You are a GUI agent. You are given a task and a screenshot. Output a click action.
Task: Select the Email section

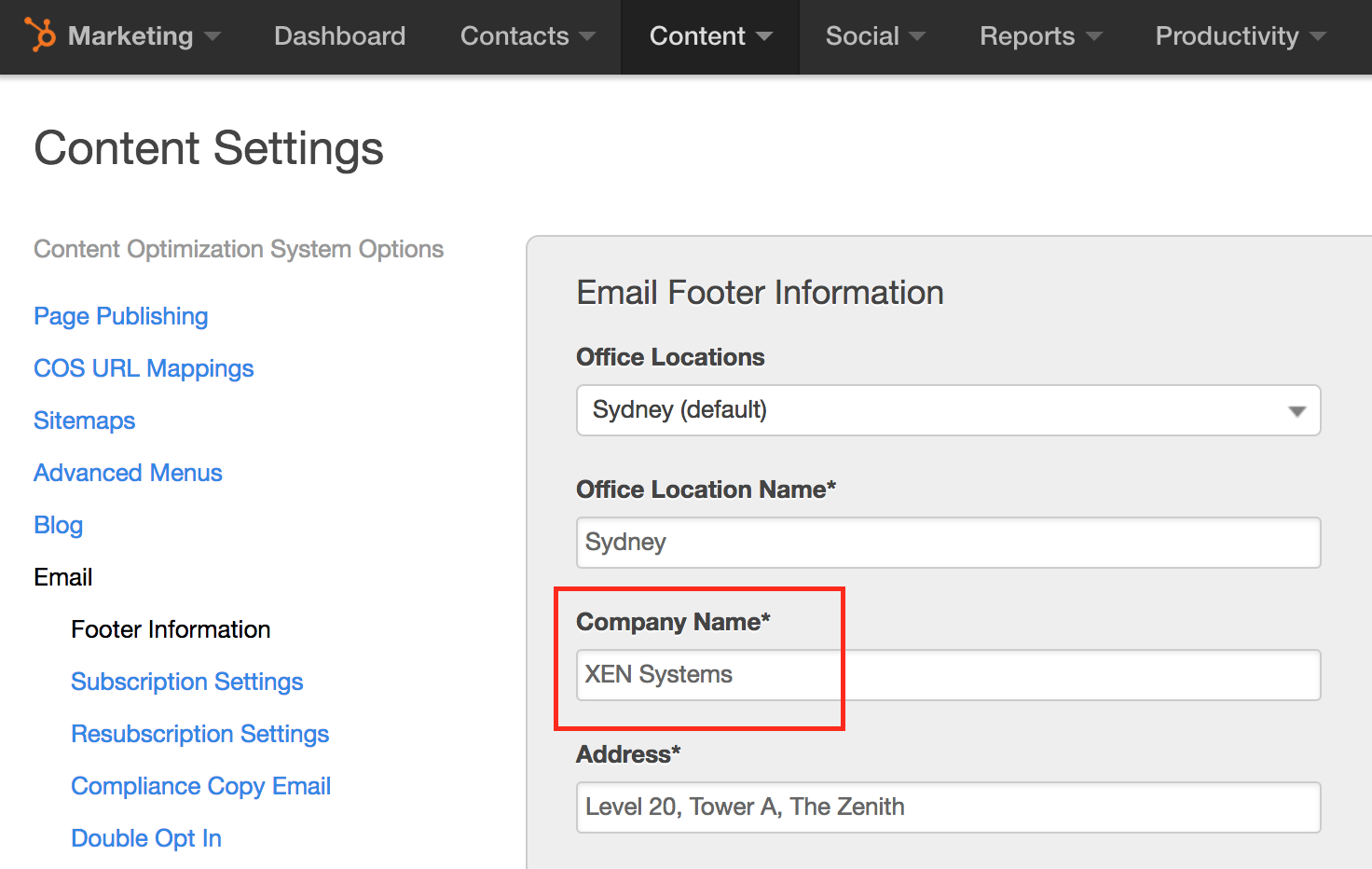tap(62, 577)
